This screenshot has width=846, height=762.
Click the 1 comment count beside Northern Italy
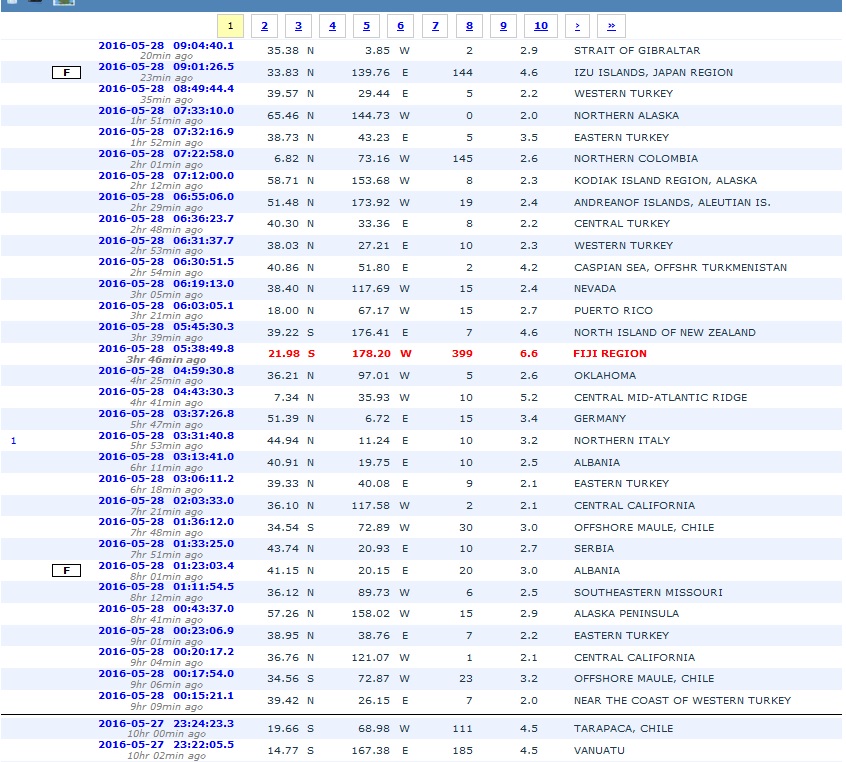coord(14,440)
